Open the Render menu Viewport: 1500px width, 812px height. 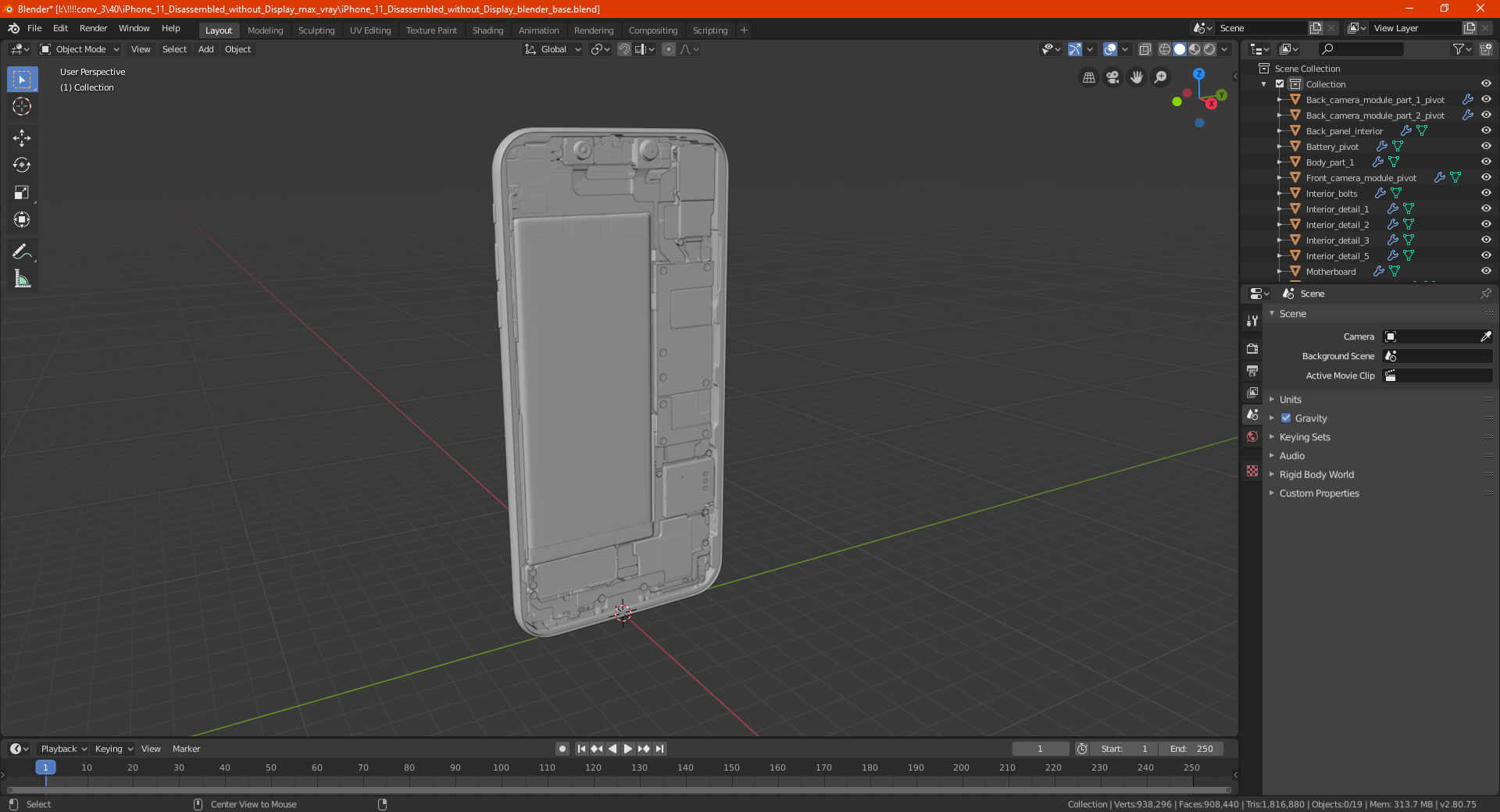click(x=93, y=28)
